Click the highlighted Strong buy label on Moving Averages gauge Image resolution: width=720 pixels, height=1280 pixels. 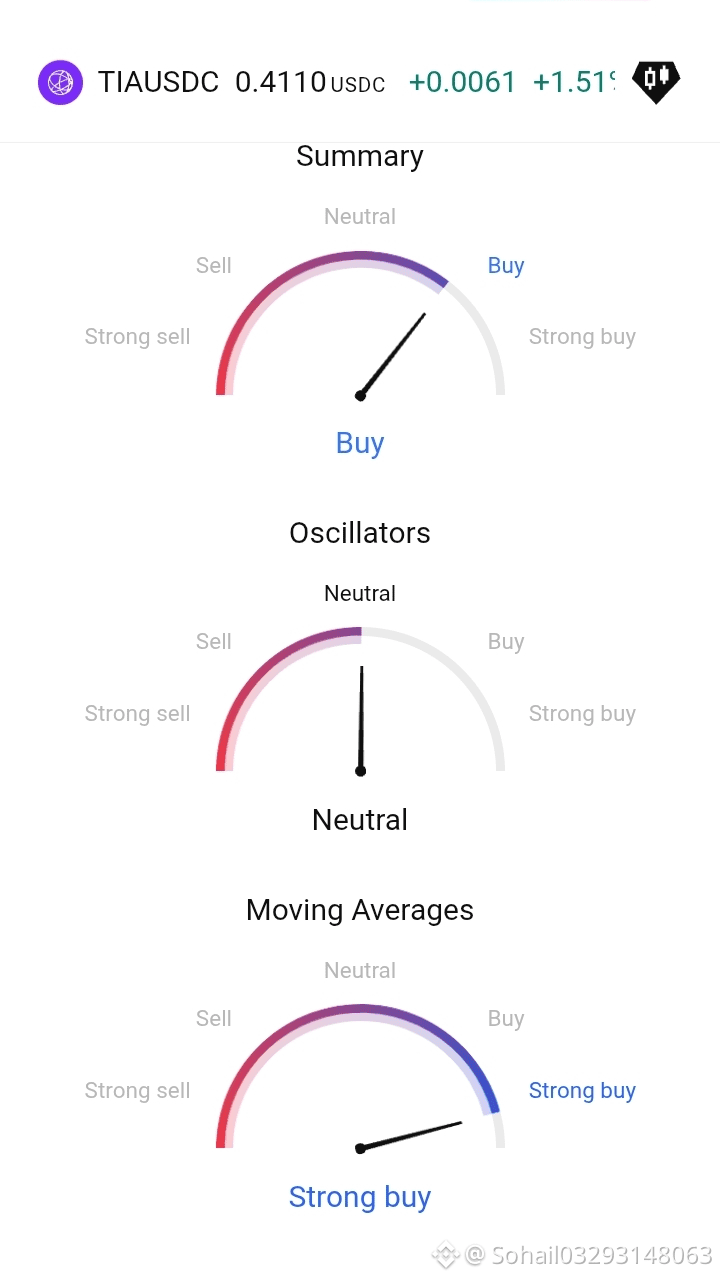tap(582, 1091)
